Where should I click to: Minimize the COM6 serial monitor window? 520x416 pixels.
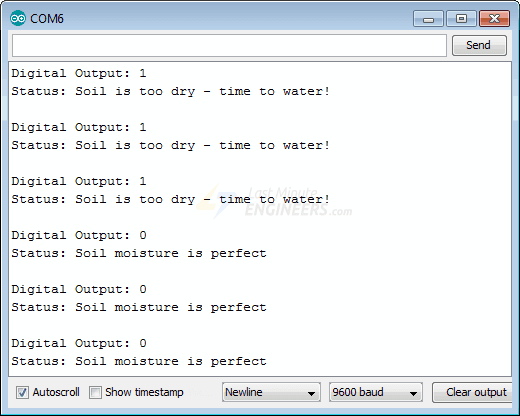[428, 19]
